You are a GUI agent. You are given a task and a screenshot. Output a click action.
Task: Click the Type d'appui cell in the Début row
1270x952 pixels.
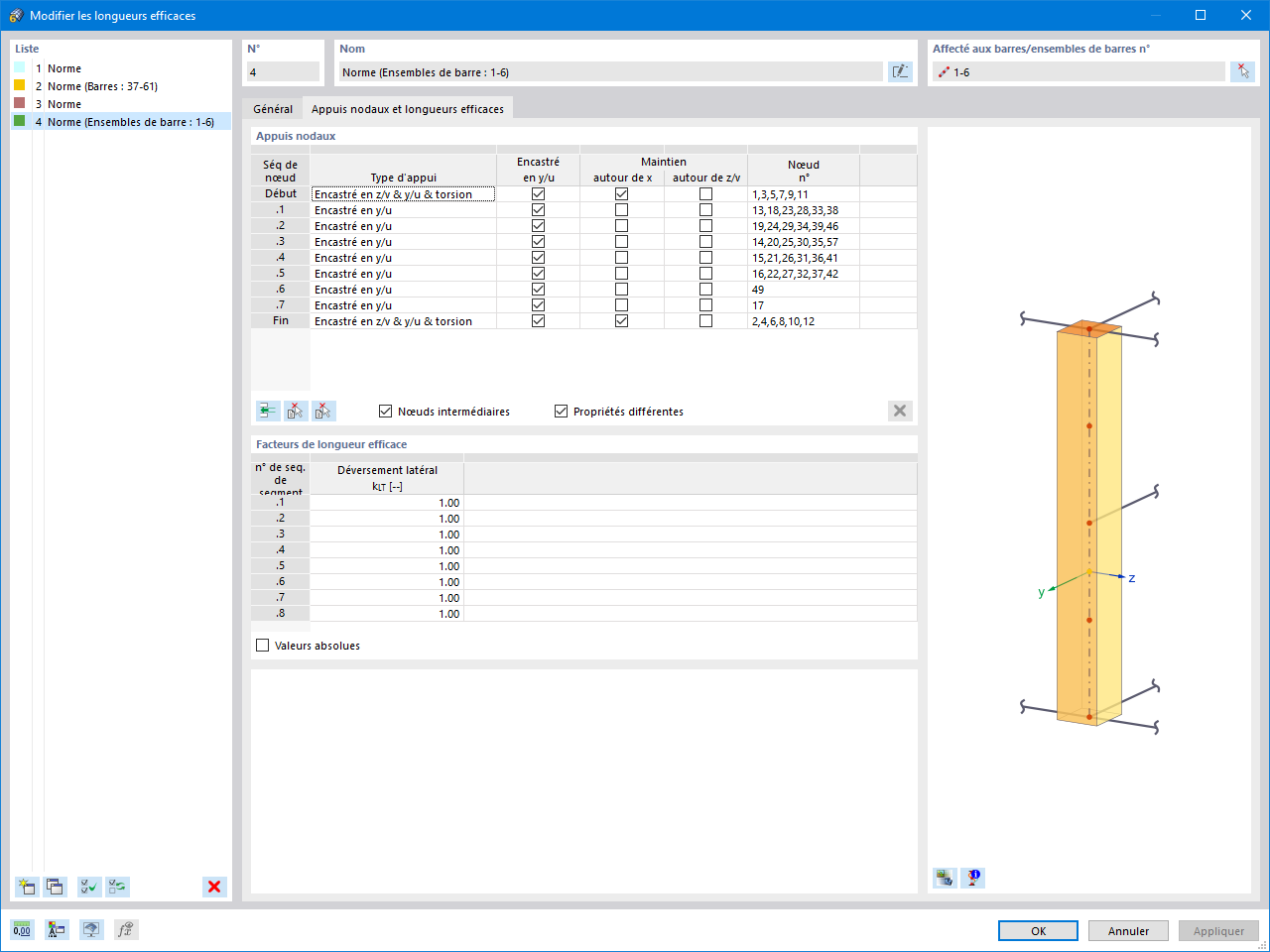pos(404,194)
